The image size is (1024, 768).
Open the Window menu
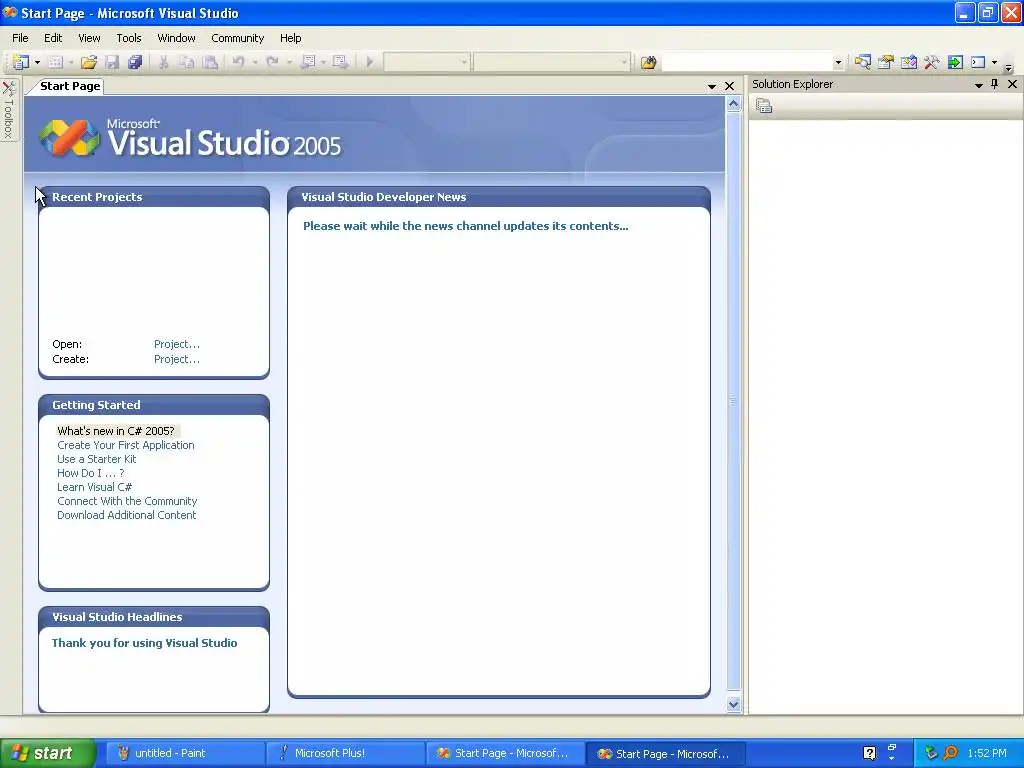tap(176, 38)
